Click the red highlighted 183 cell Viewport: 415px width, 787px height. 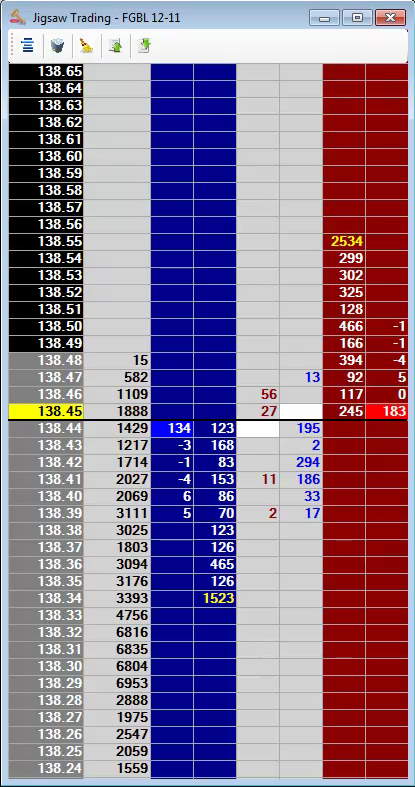click(387, 412)
